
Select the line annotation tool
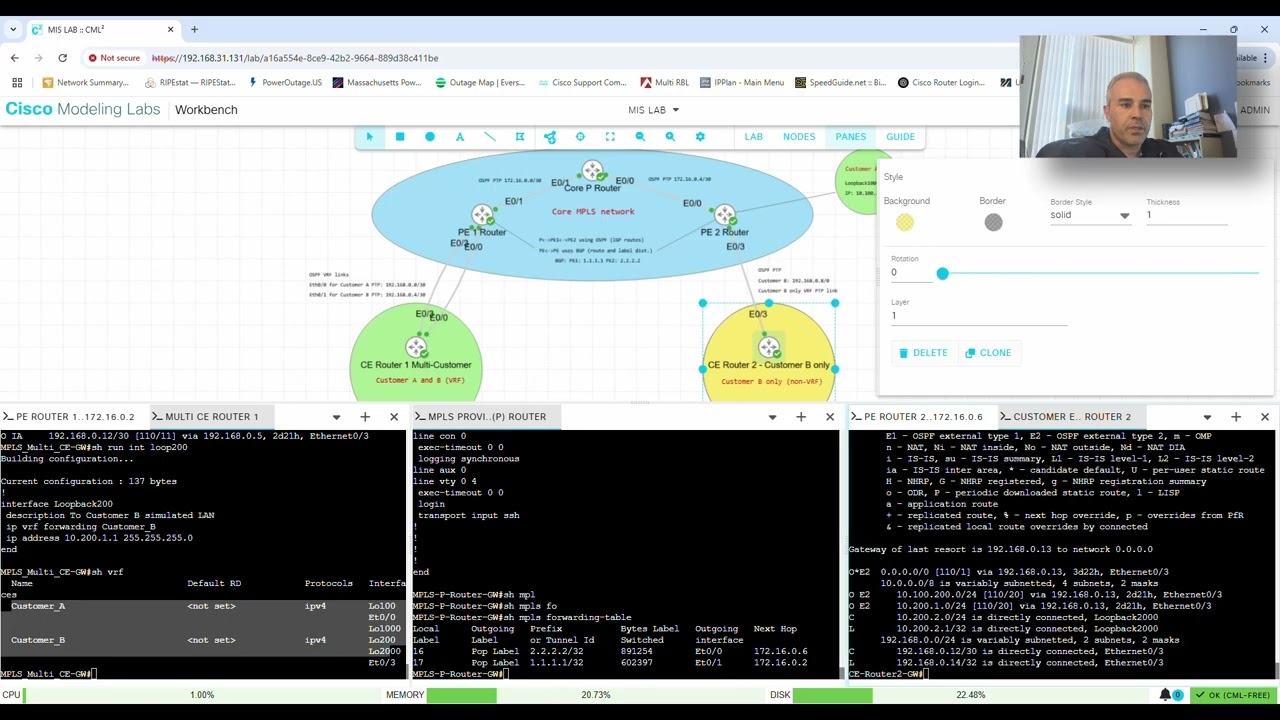[490, 137]
